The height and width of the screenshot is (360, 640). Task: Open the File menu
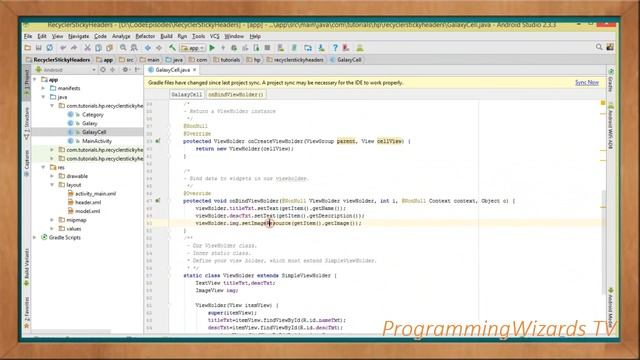[28, 36]
